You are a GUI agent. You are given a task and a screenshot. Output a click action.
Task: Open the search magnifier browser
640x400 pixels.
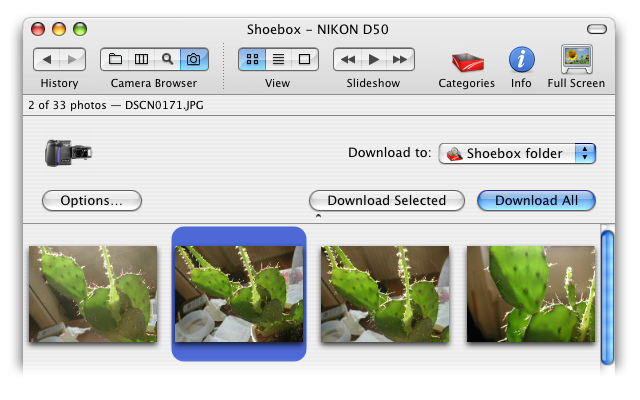[167, 60]
